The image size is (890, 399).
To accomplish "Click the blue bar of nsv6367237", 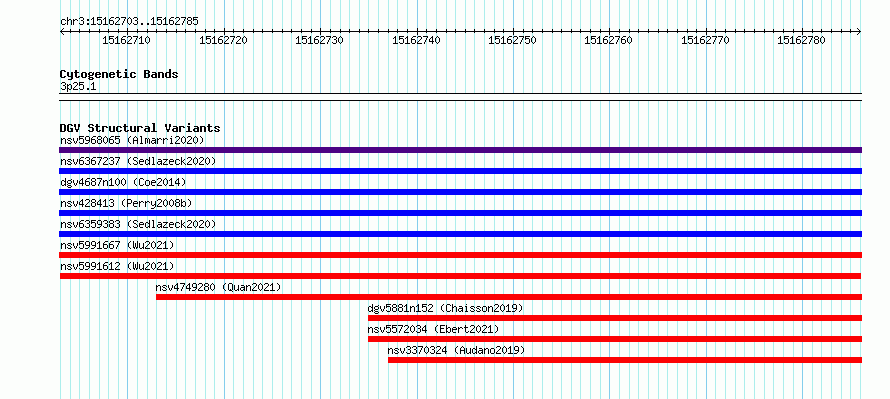I will pyautogui.click(x=460, y=171).
